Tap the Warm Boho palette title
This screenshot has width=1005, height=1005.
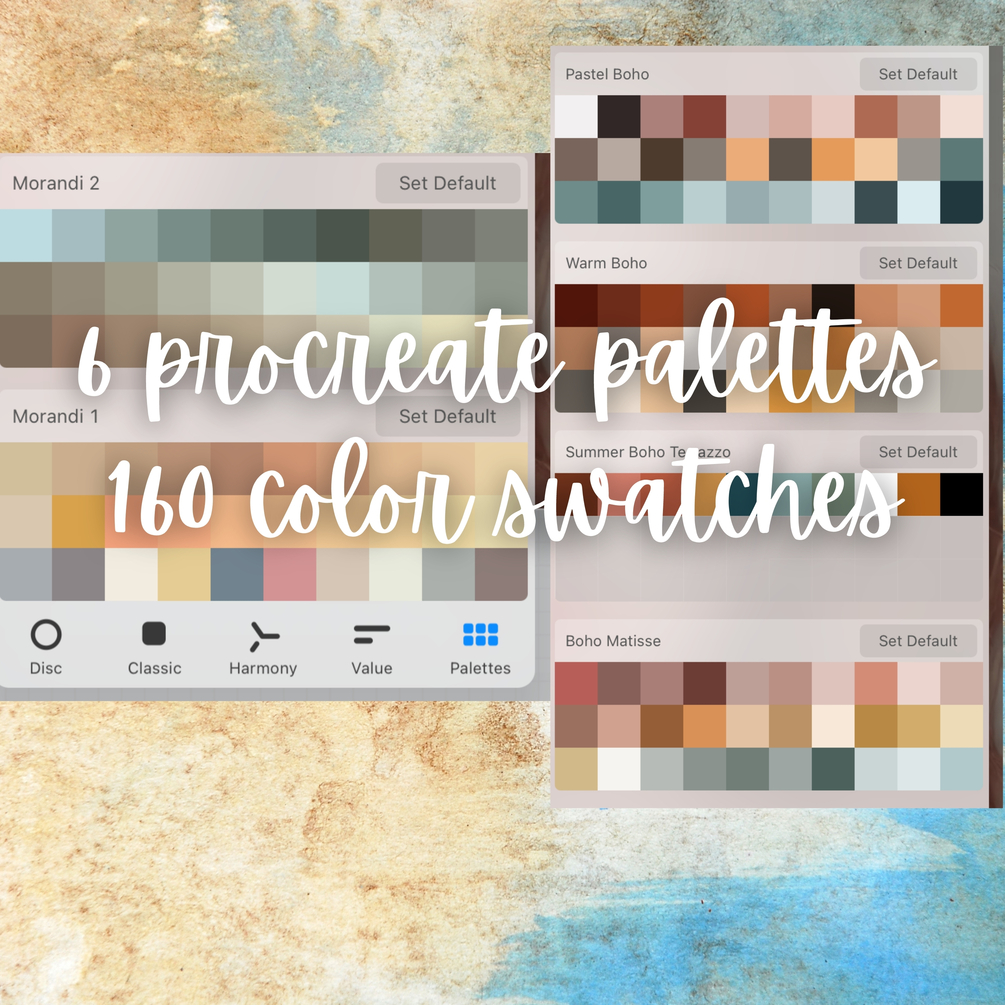606,263
